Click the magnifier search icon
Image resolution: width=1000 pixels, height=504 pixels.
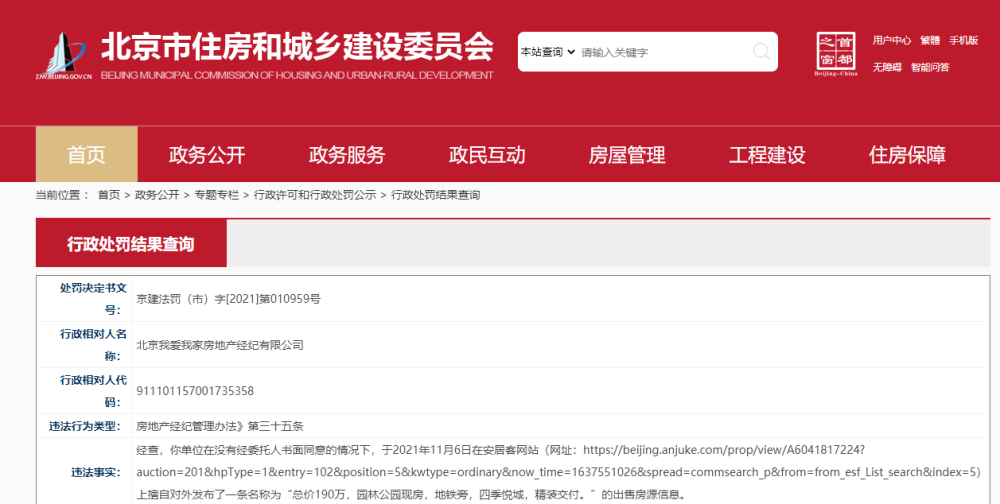[x=761, y=52]
